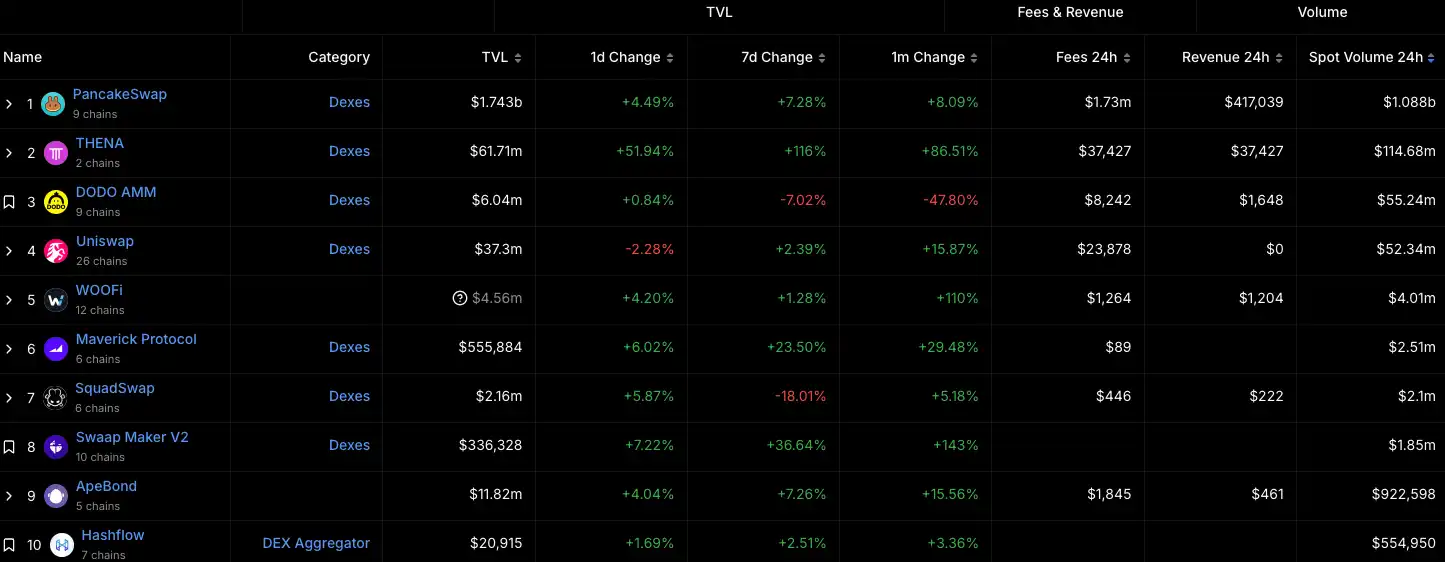
Task: Click the question mark icon beside WOOFi TVL
Action: coord(460,298)
